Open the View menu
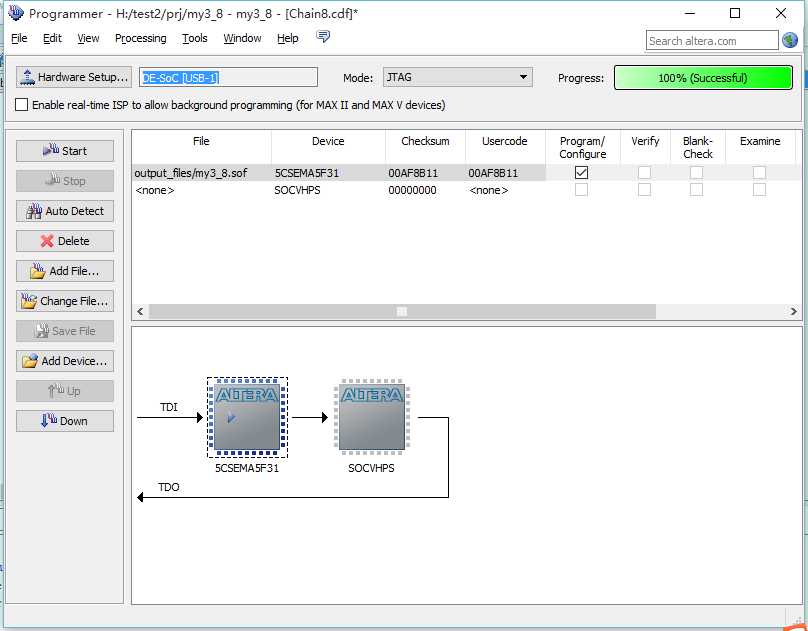The height and width of the screenshot is (631, 808). click(x=88, y=38)
